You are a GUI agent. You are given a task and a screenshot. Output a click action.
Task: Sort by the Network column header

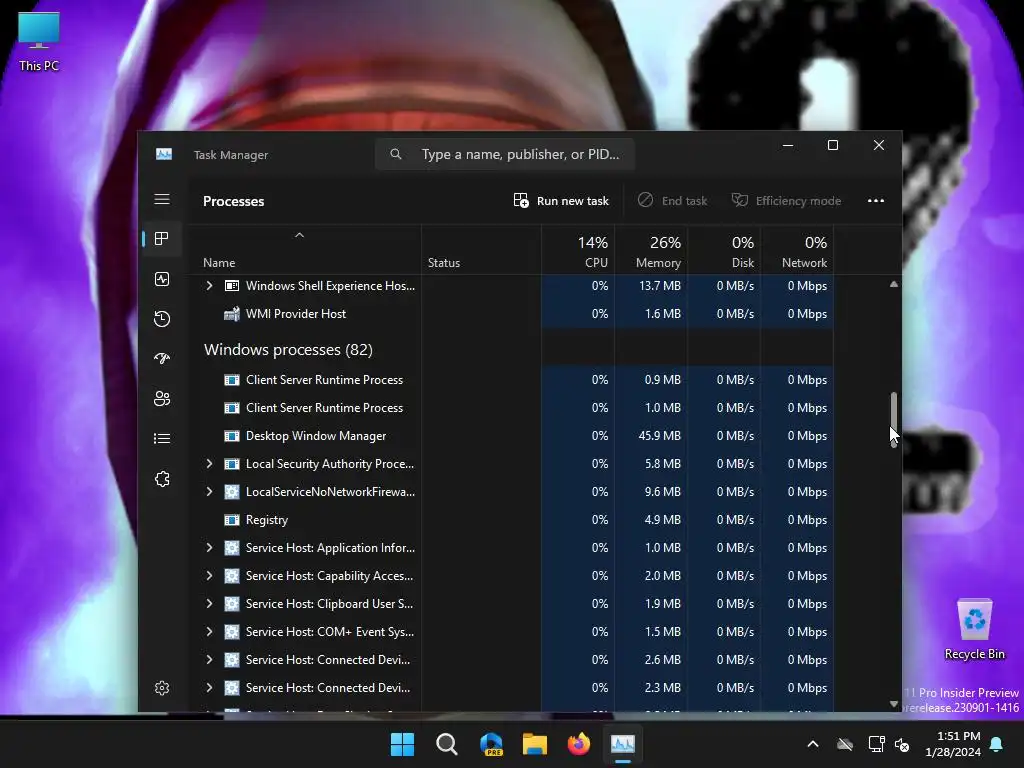coord(797,250)
